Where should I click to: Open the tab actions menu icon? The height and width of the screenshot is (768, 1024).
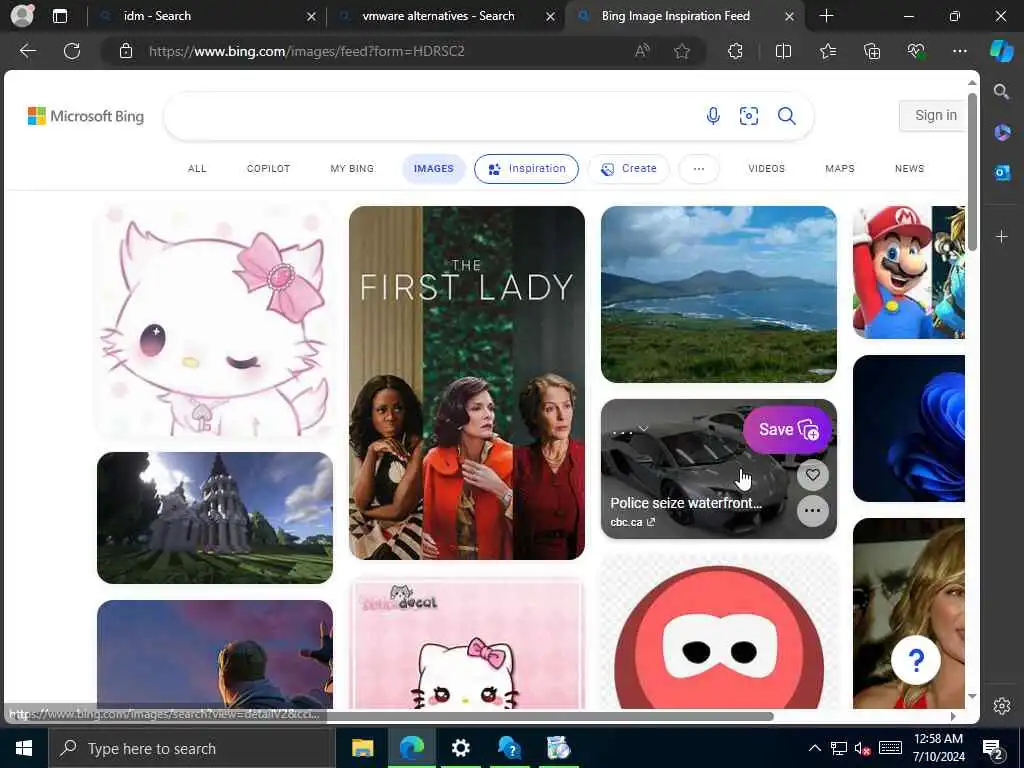pos(60,16)
